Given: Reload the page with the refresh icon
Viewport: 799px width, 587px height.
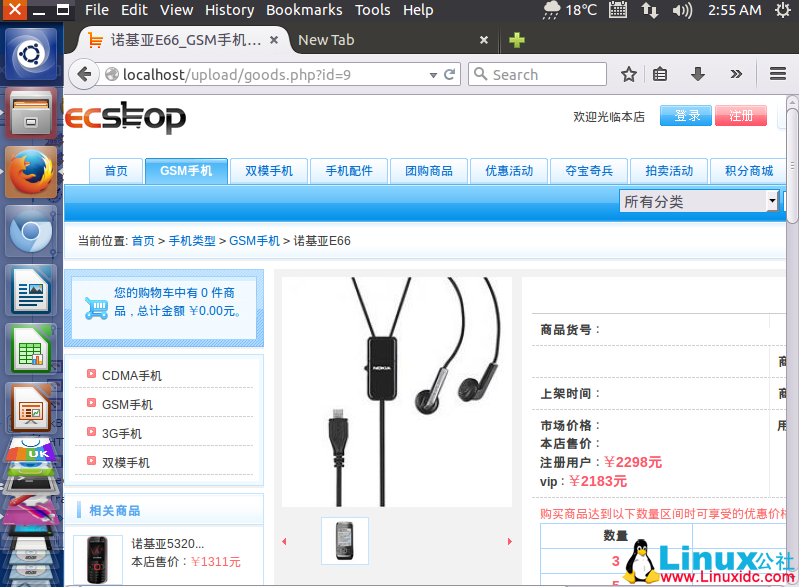Looking at the screenshot, I should click(449, 75).
